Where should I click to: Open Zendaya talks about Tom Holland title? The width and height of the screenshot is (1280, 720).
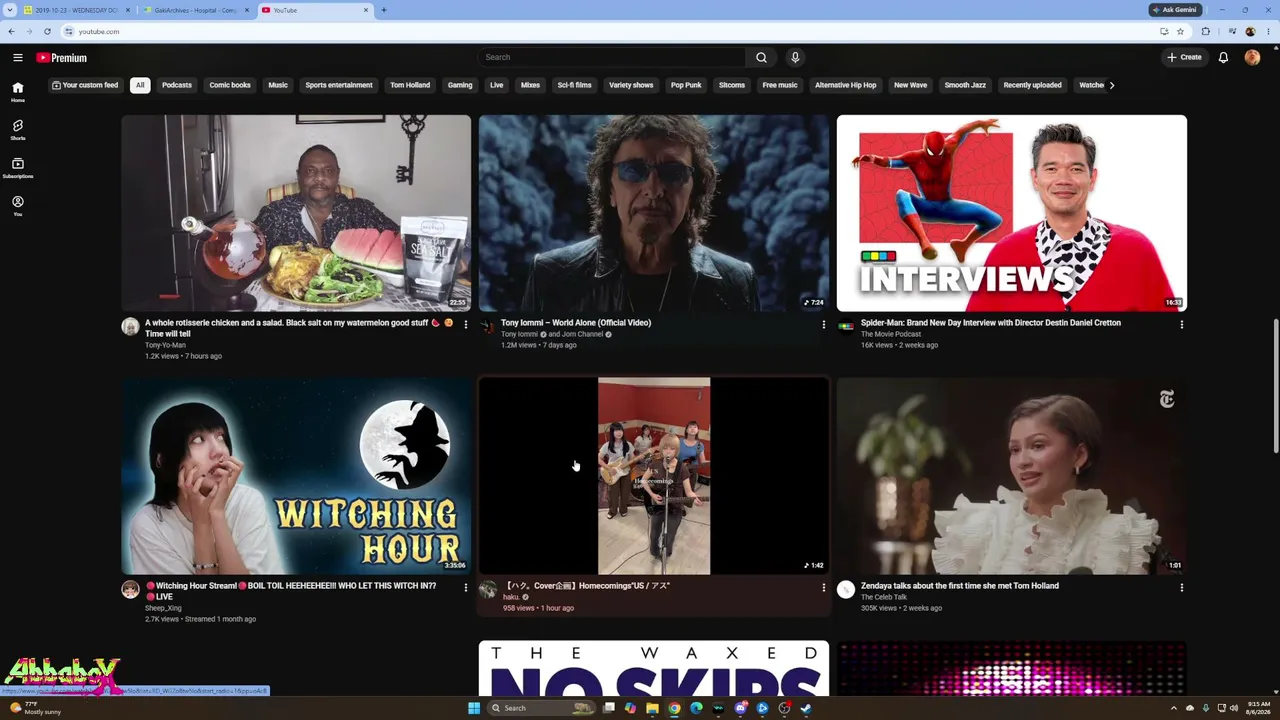960,586
